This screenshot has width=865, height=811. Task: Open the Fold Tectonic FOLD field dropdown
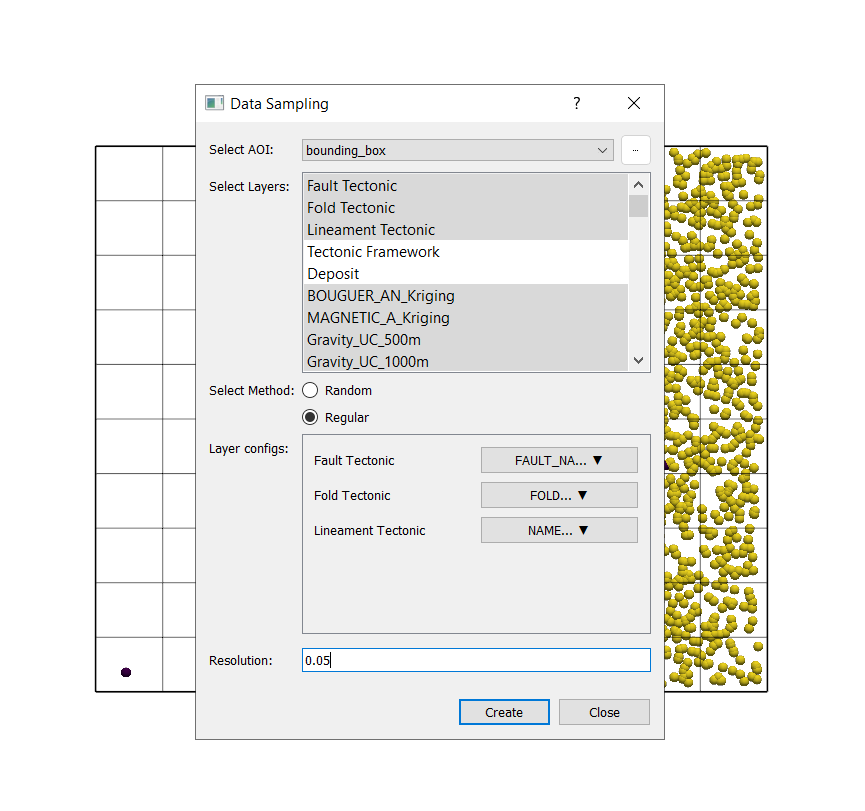tap(559, 495)
